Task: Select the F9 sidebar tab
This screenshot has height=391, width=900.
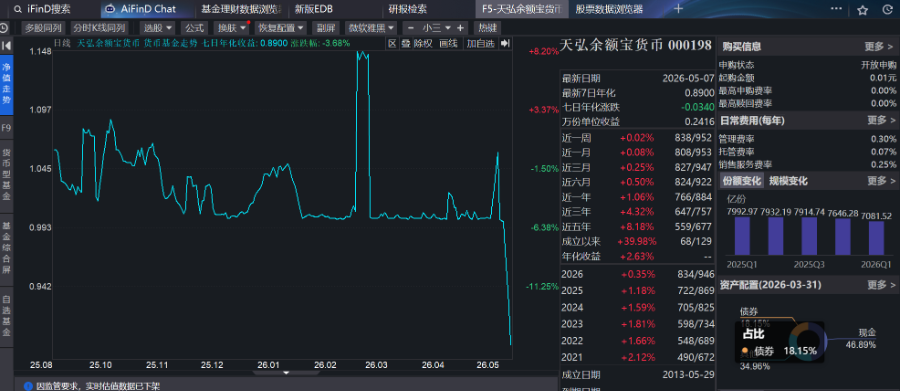Action: [6, 127]
